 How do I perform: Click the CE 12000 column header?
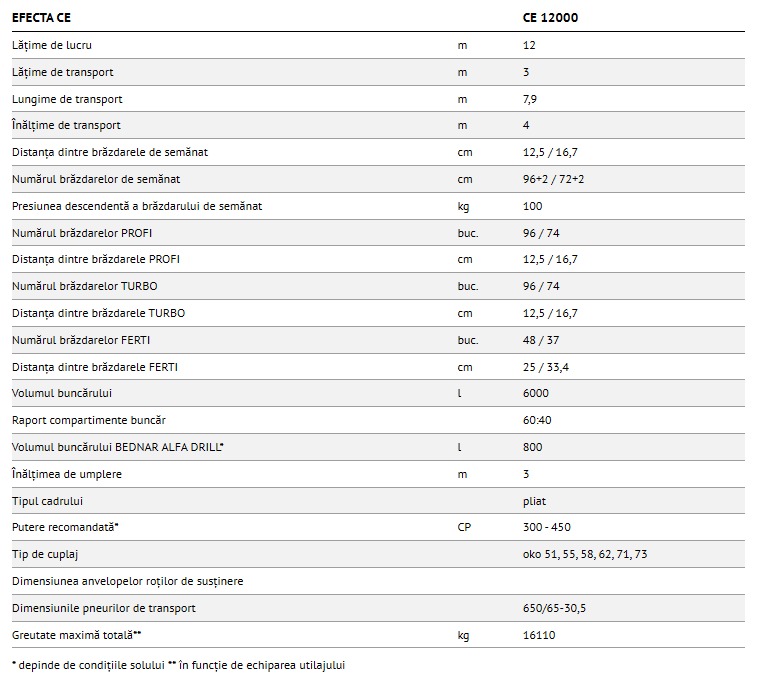(x=550, y=18)
